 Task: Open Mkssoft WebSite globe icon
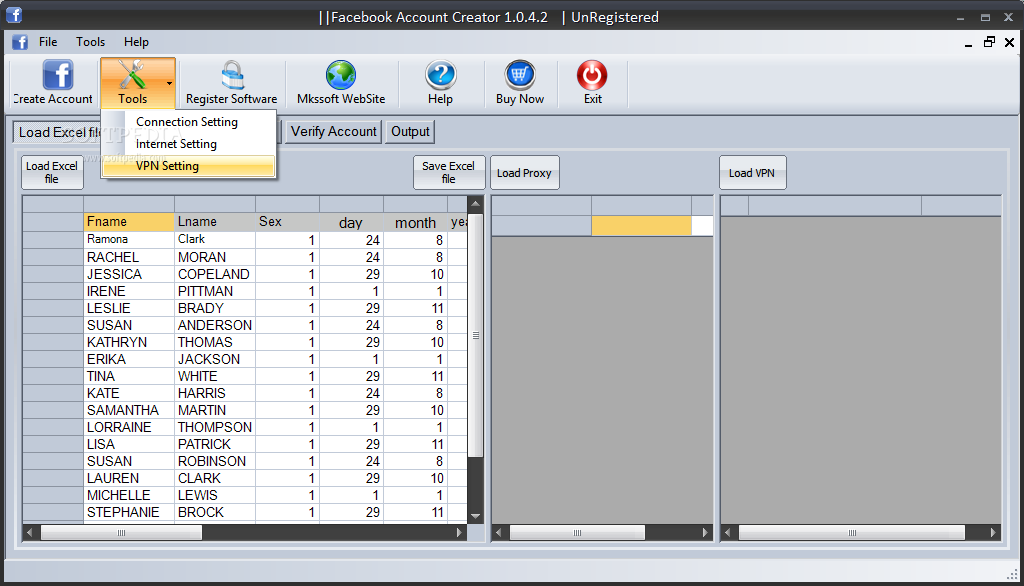click(341, 75)
